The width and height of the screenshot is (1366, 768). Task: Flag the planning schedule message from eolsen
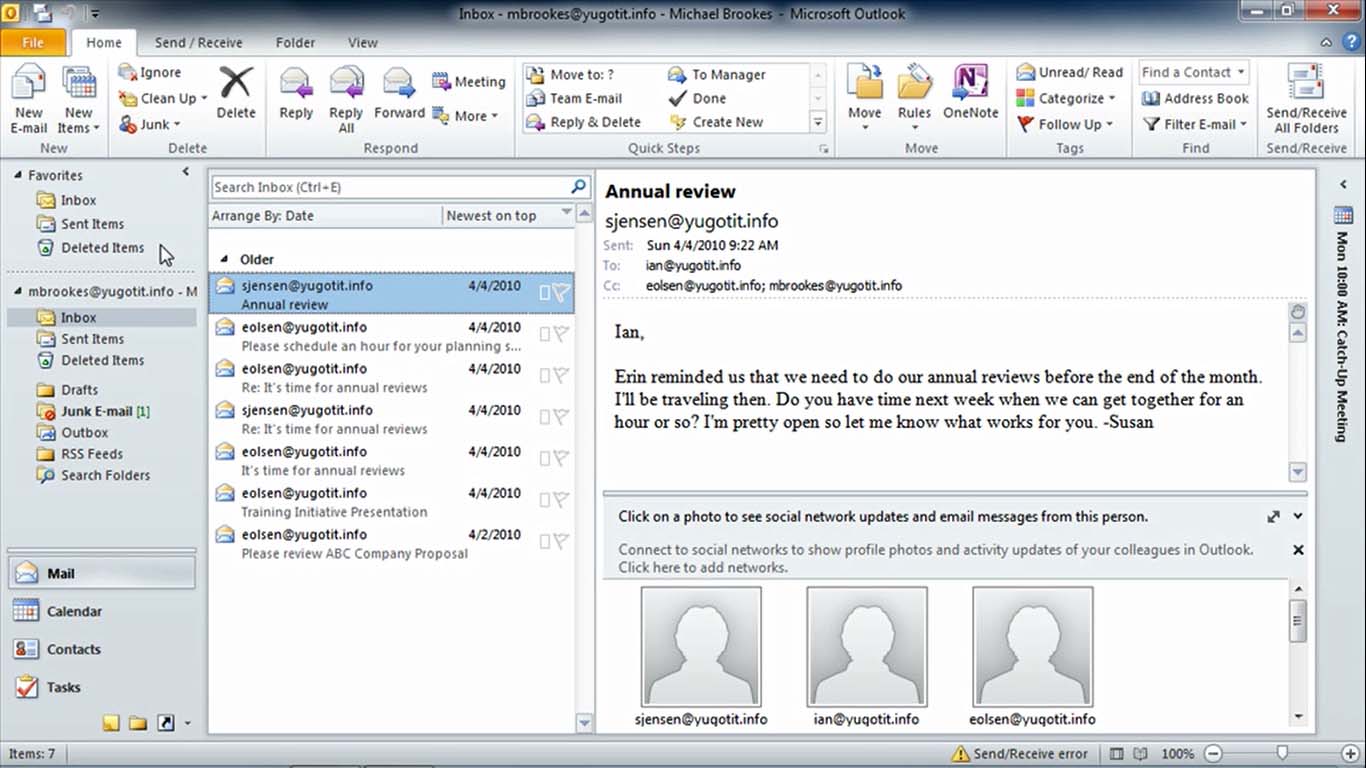coord(561,334)
